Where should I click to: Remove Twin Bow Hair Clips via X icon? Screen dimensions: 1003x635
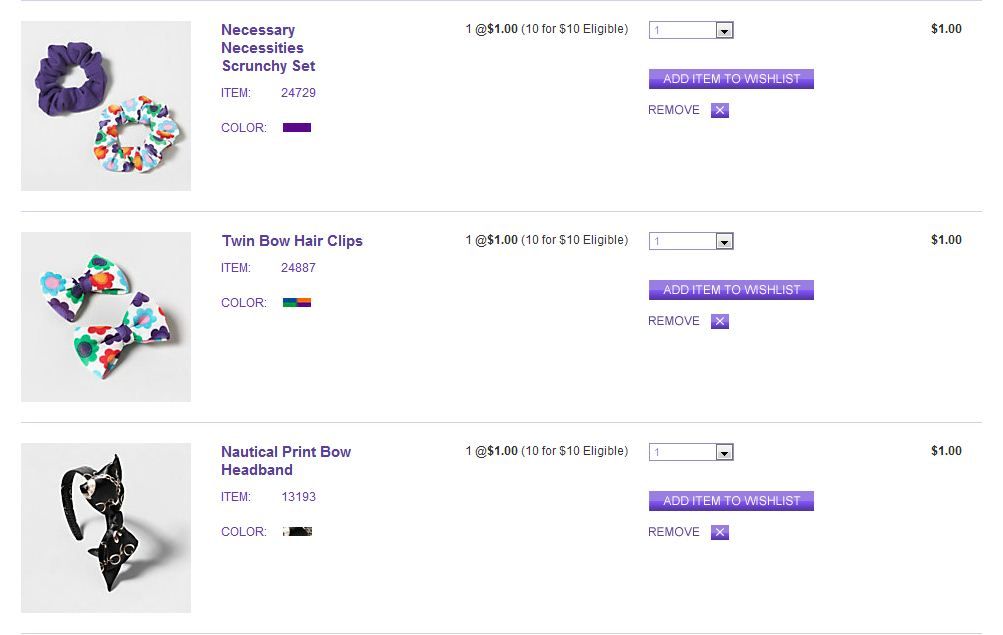[x=720, y=322]
